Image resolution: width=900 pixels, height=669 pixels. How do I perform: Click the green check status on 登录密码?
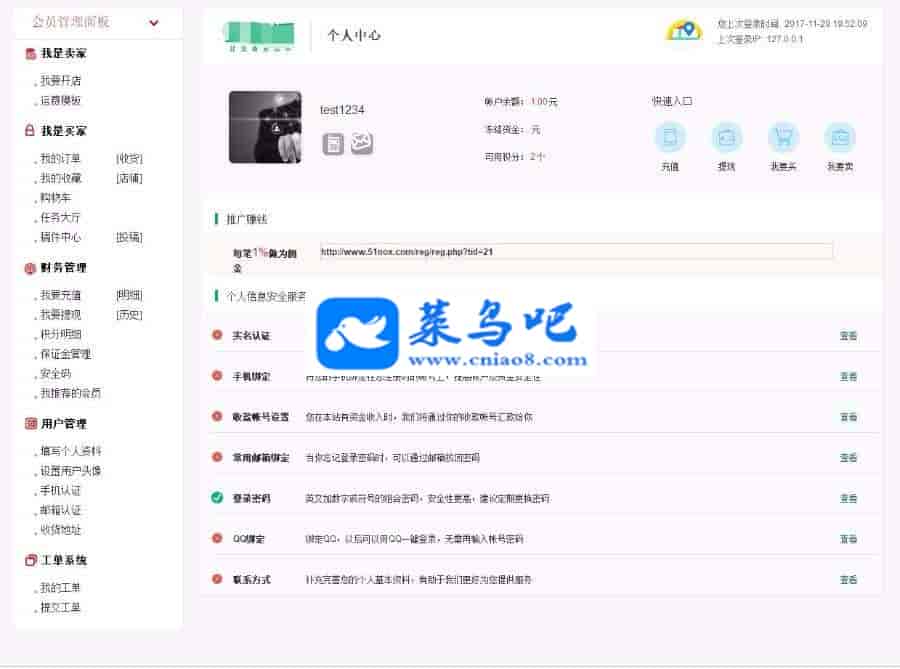point(217,498)
